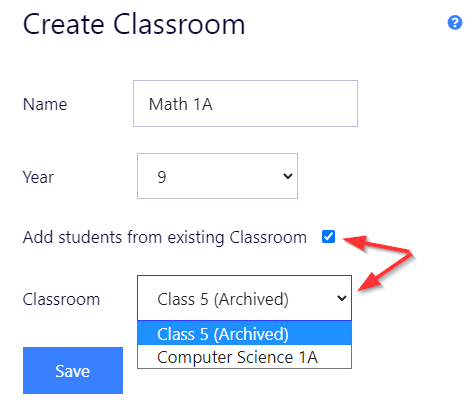Click the red arrowhead pointing at the checkbox
476x411 pixels.
(x=355, y=242)
